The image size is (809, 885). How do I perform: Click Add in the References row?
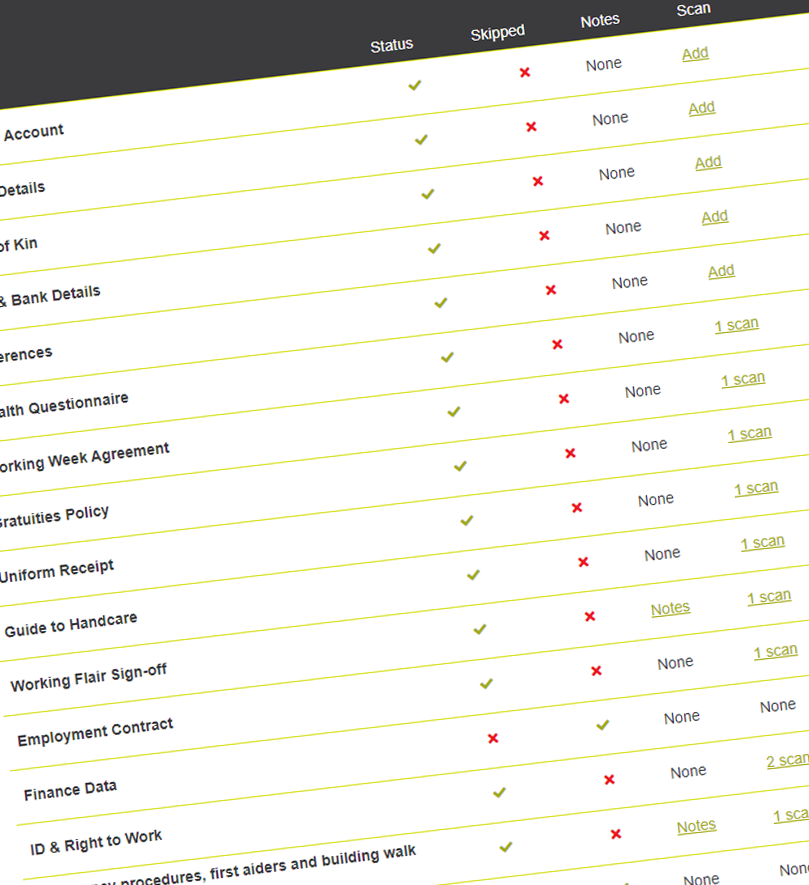coord(721,271)
